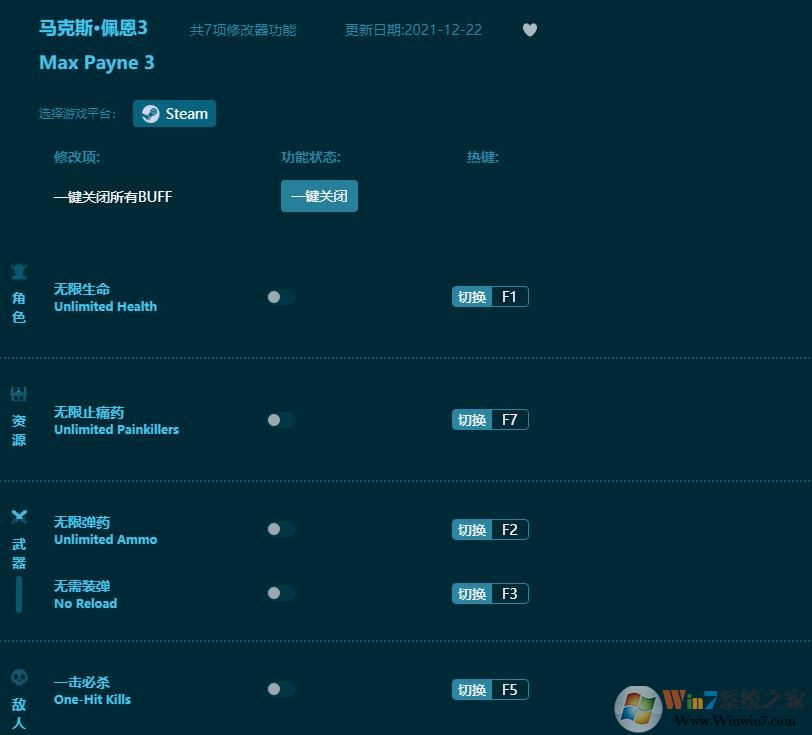The width and height of the screenshot is (812, 735).
Task: Click 切换 for Unlimited Painkillers
Action: 471,419
